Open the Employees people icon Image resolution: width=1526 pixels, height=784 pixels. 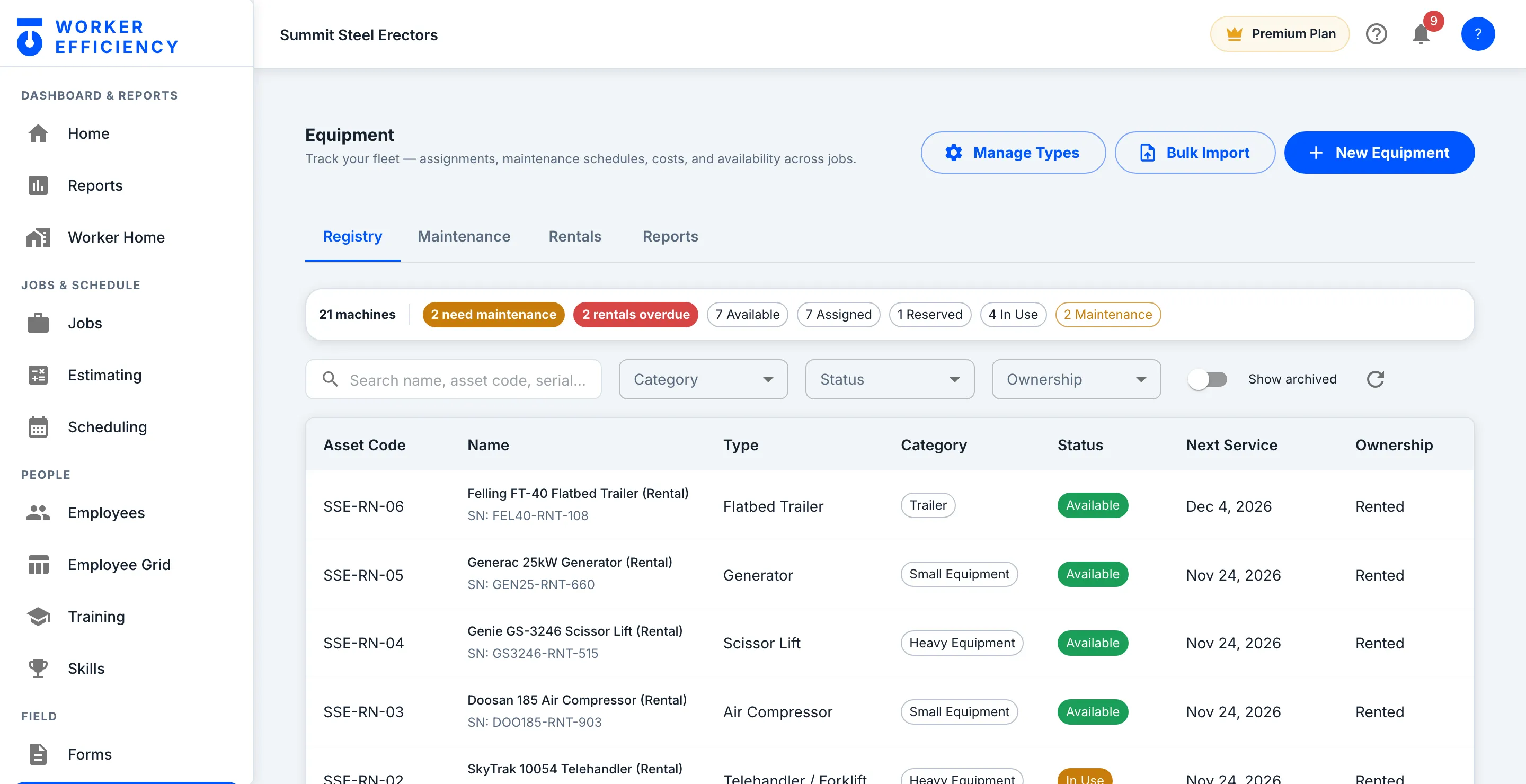point(38,513)
